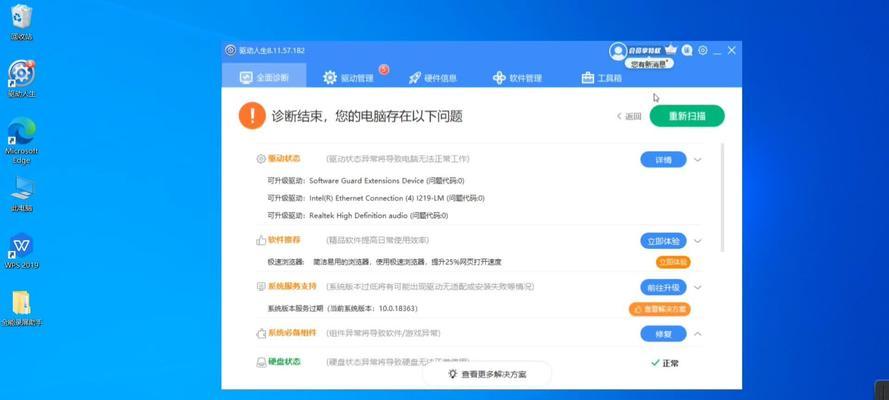
Task: Click the orange 立即体验 button for 极速浏览器
Action: point(673,262)
